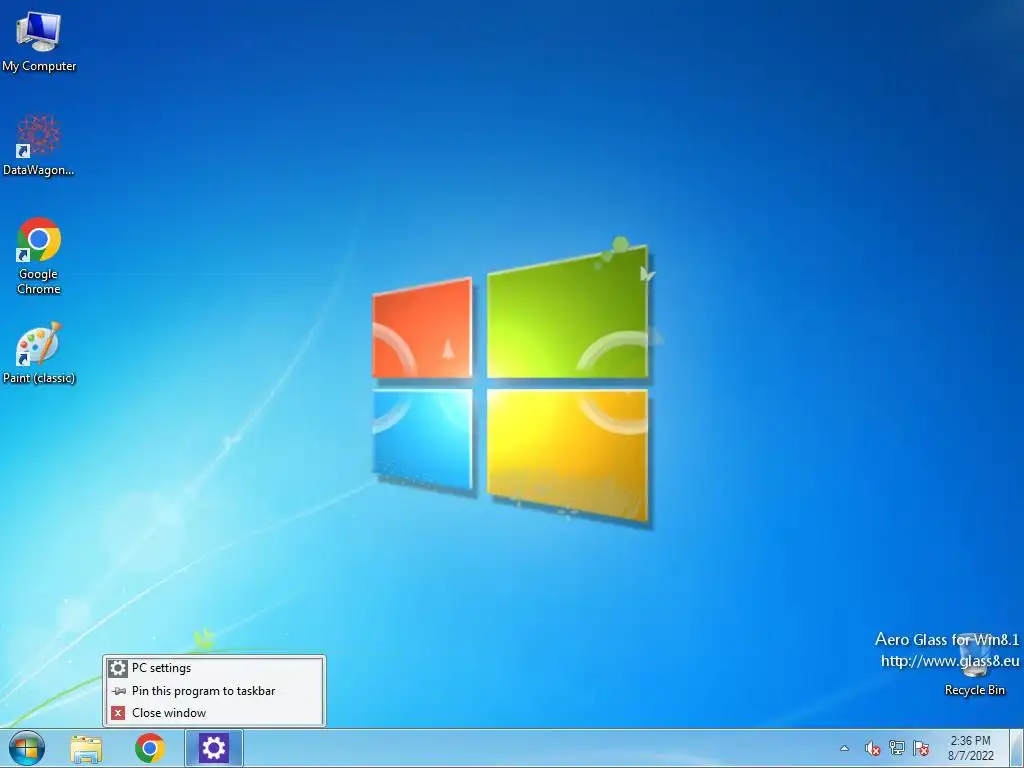Click the PC settings gear taskbar button

[214, 748]
